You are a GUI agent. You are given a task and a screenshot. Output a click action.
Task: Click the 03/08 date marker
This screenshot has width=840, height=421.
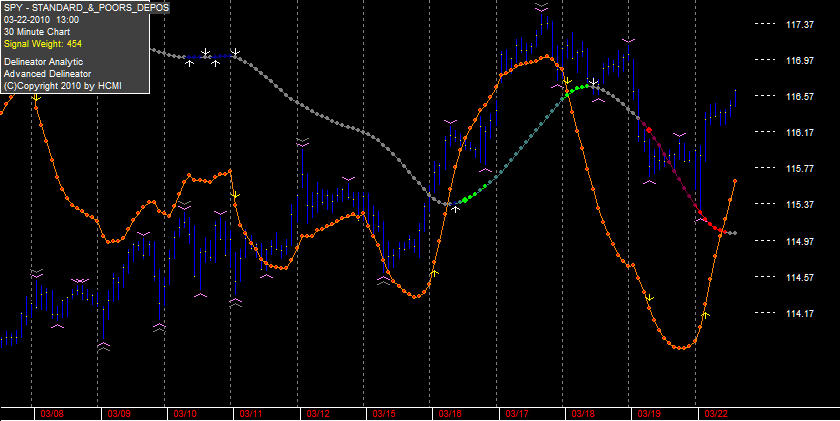(x=52, y=414)
